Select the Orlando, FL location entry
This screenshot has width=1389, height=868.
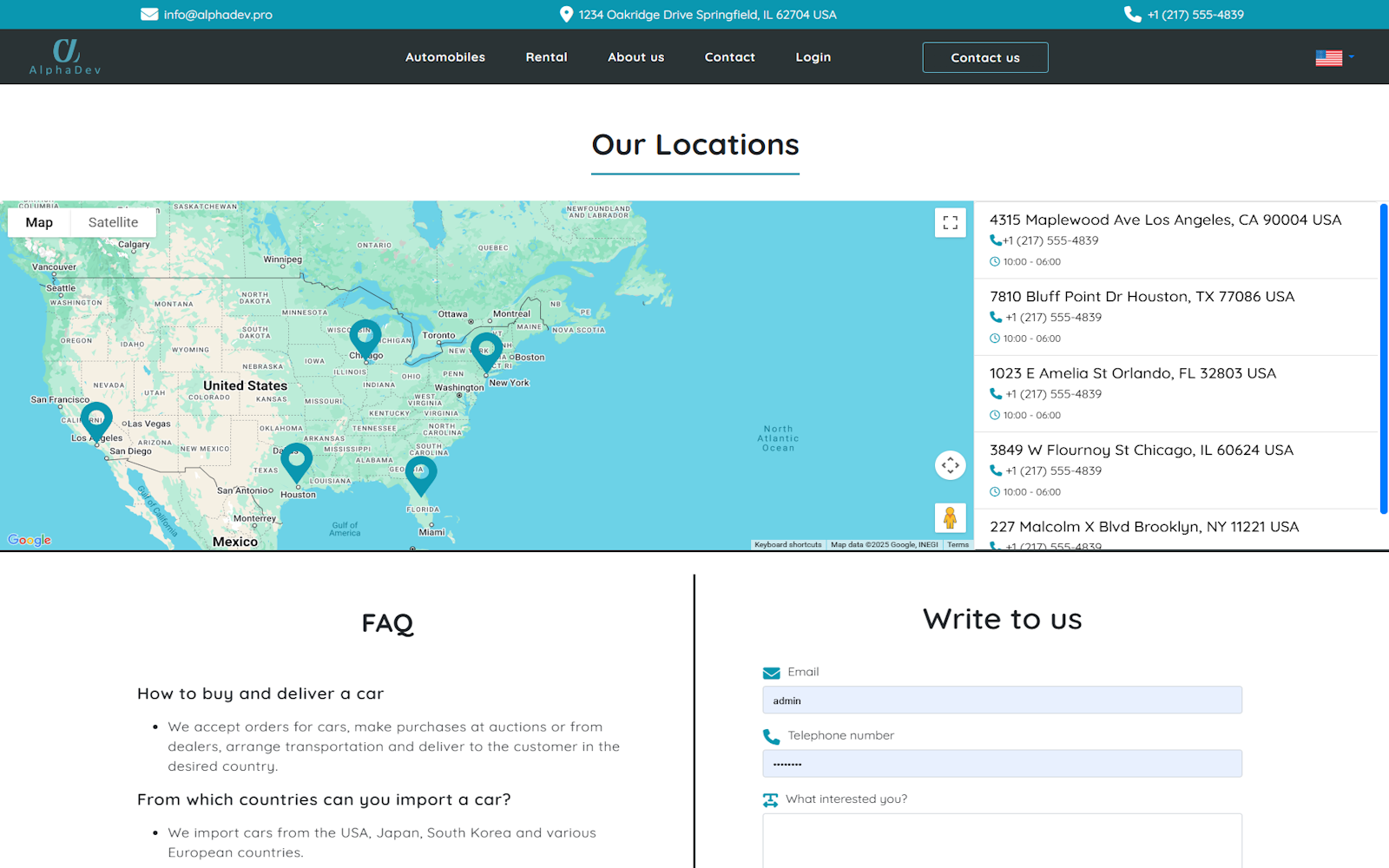pos(1132,374)
